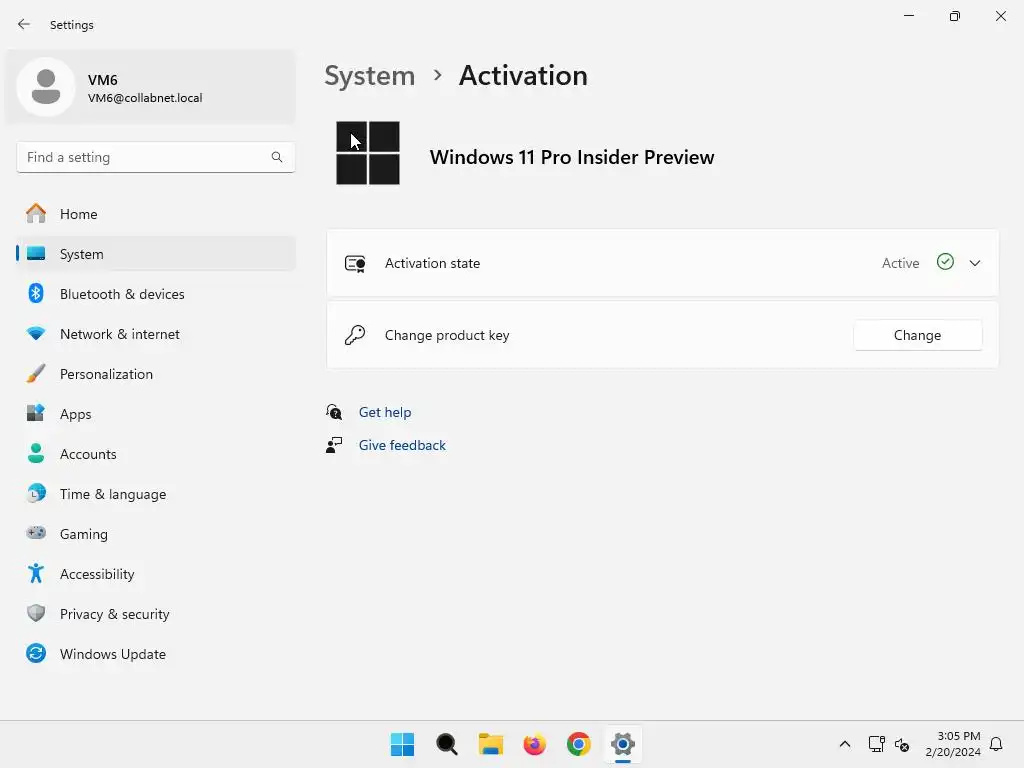
Task: Restore down the Settings window
Action: (955, 16)
